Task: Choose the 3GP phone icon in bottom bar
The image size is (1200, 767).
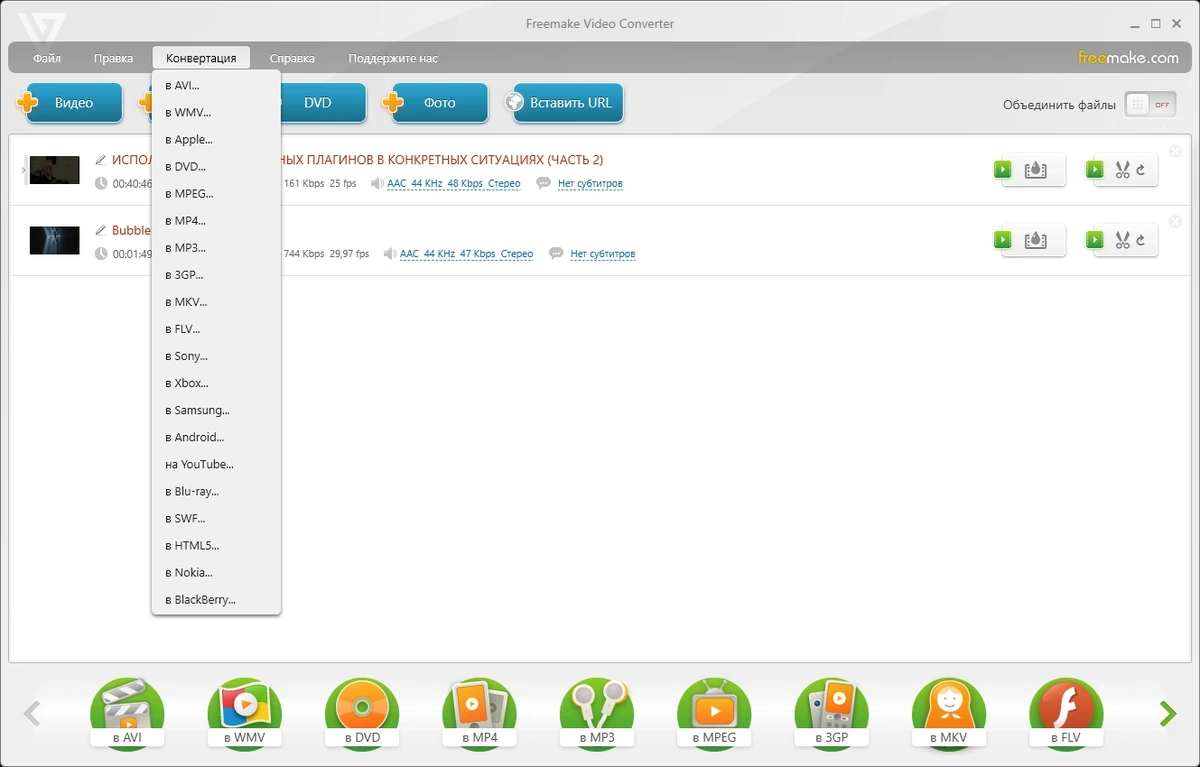Action: (x=832, y=713)
